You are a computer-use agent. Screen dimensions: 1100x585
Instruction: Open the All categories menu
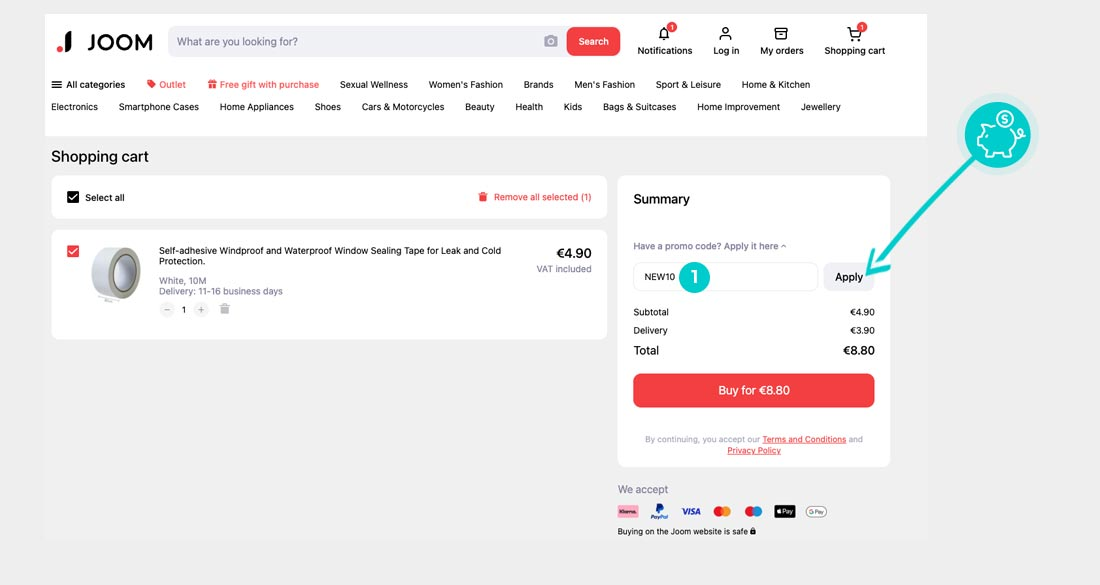tap(88, 85)
